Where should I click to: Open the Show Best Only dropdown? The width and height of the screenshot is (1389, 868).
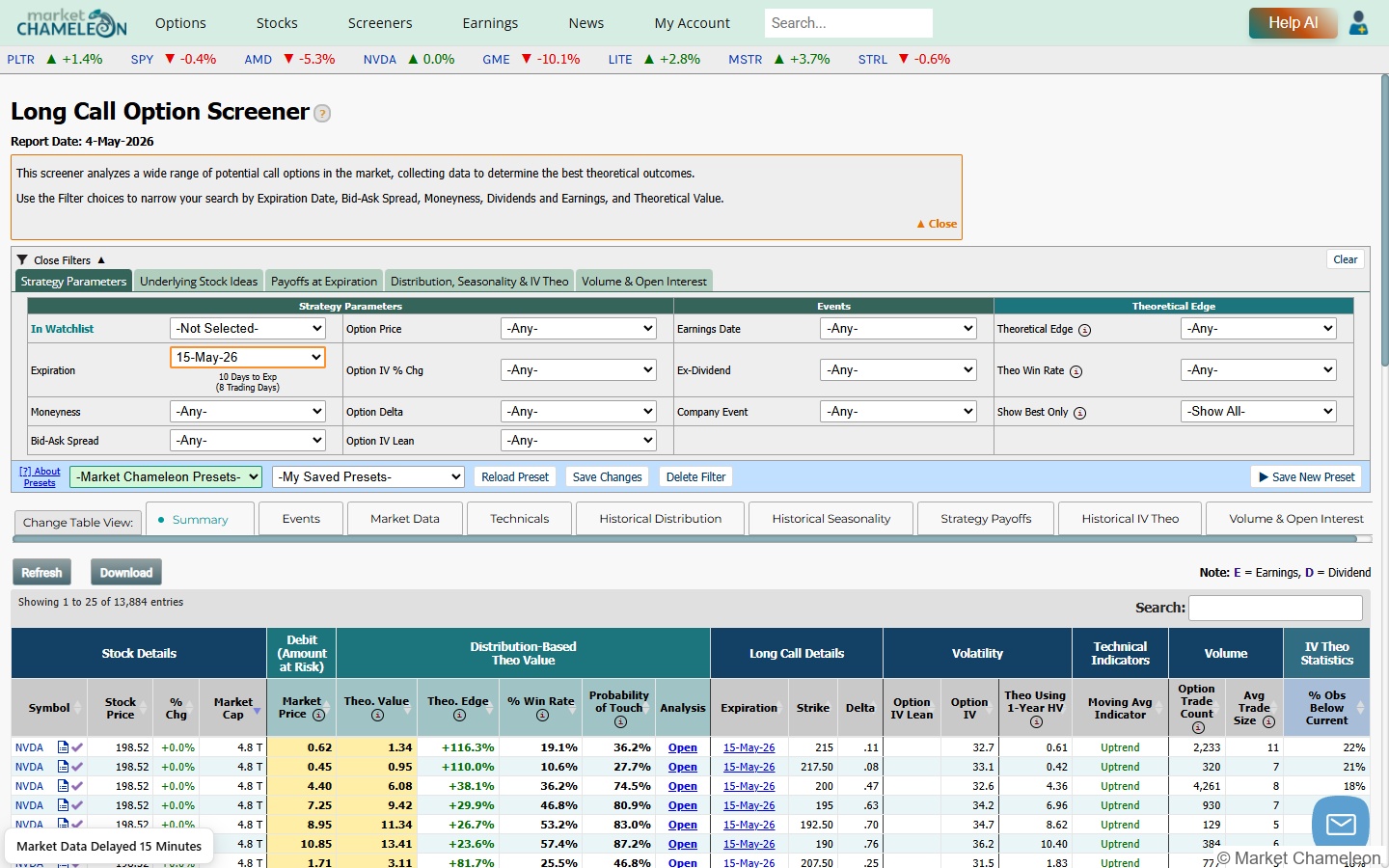[1259, 412]
